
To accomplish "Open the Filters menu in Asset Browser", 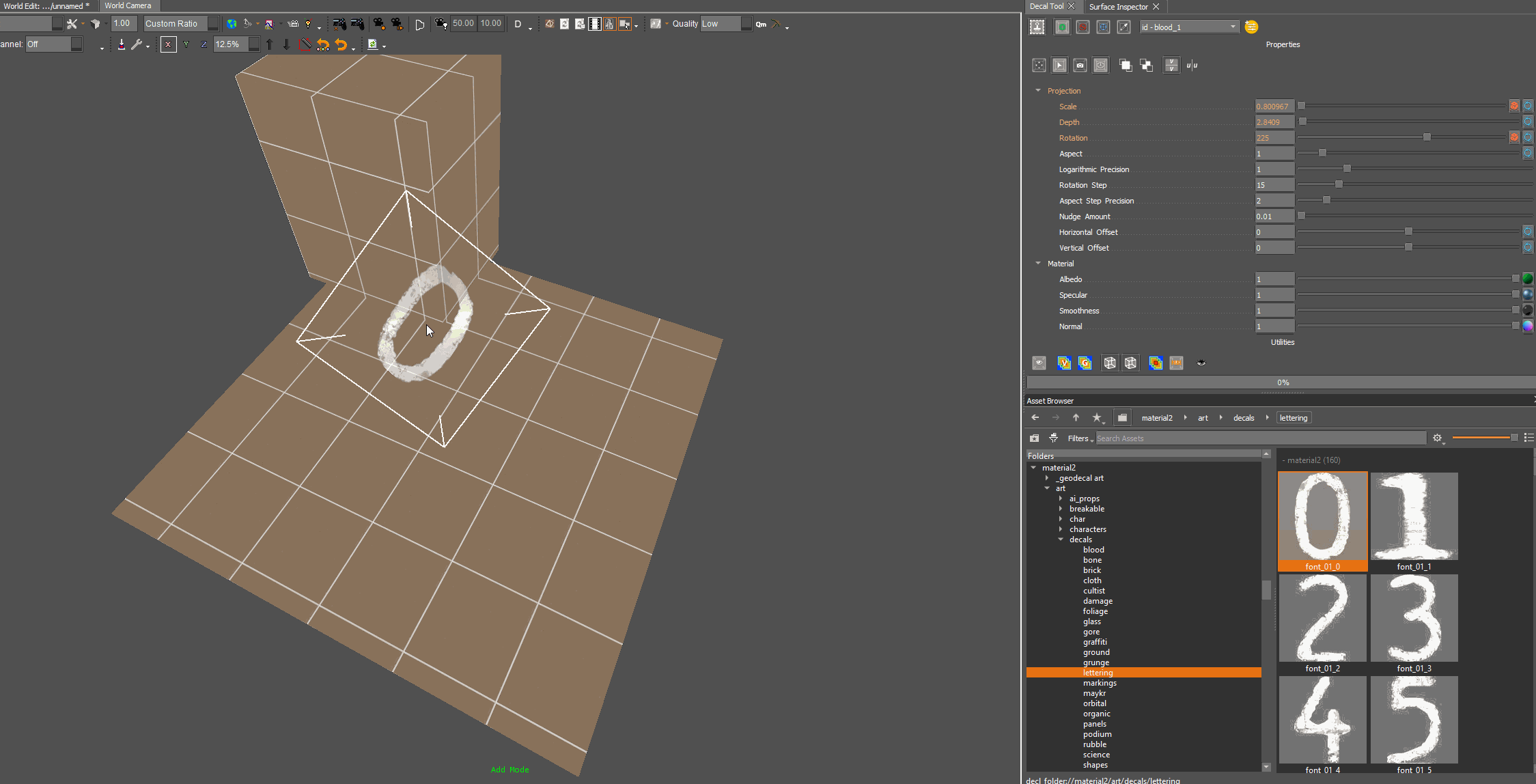I will (1080, 438).
